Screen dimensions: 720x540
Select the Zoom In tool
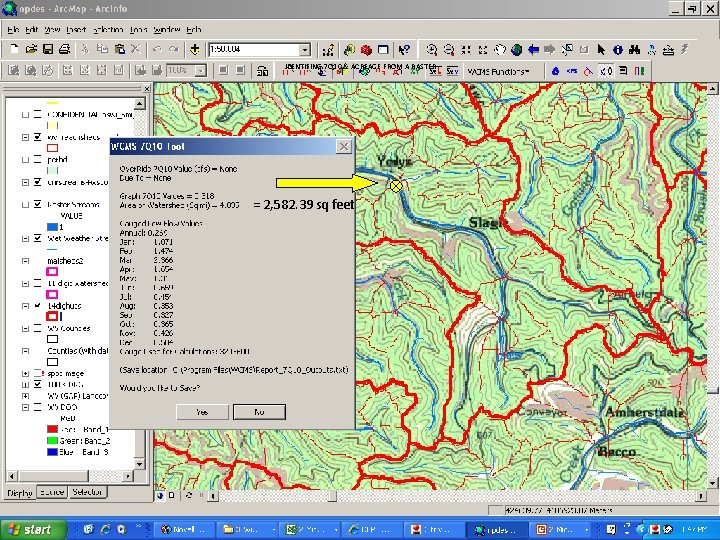(x=432, y=49)
